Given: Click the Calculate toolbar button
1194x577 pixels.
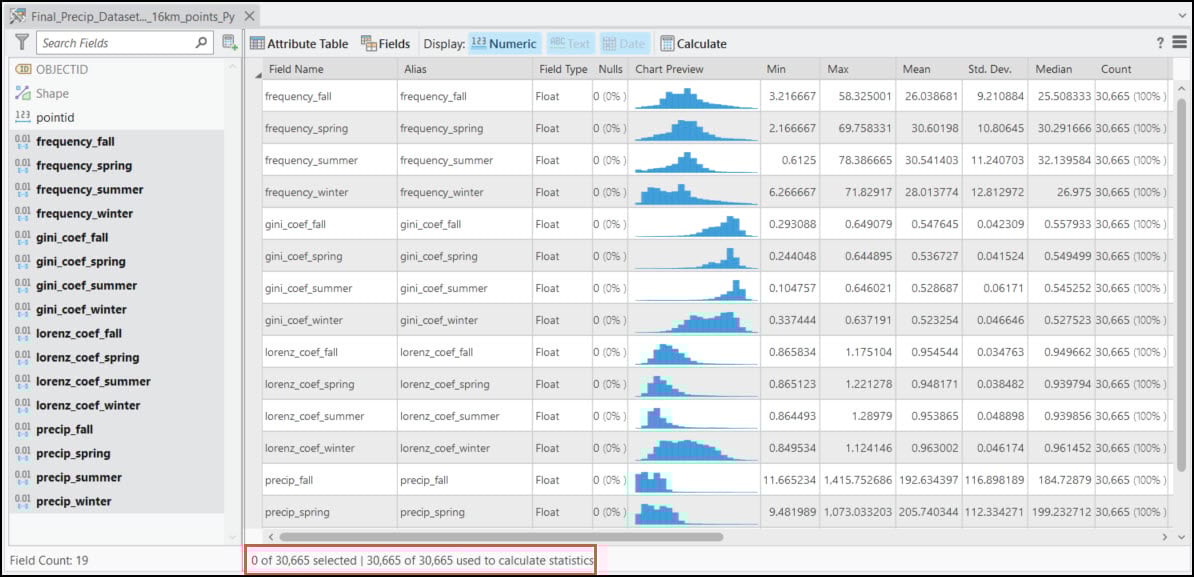Looking at the screenshot, I should [x=693, y=44].
